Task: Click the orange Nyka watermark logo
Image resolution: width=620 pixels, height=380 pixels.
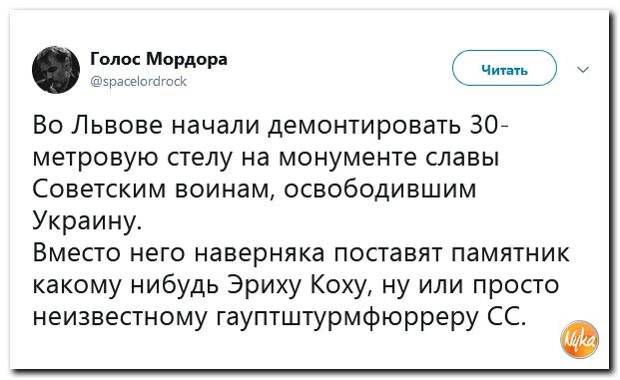Action: pos(580,339)
